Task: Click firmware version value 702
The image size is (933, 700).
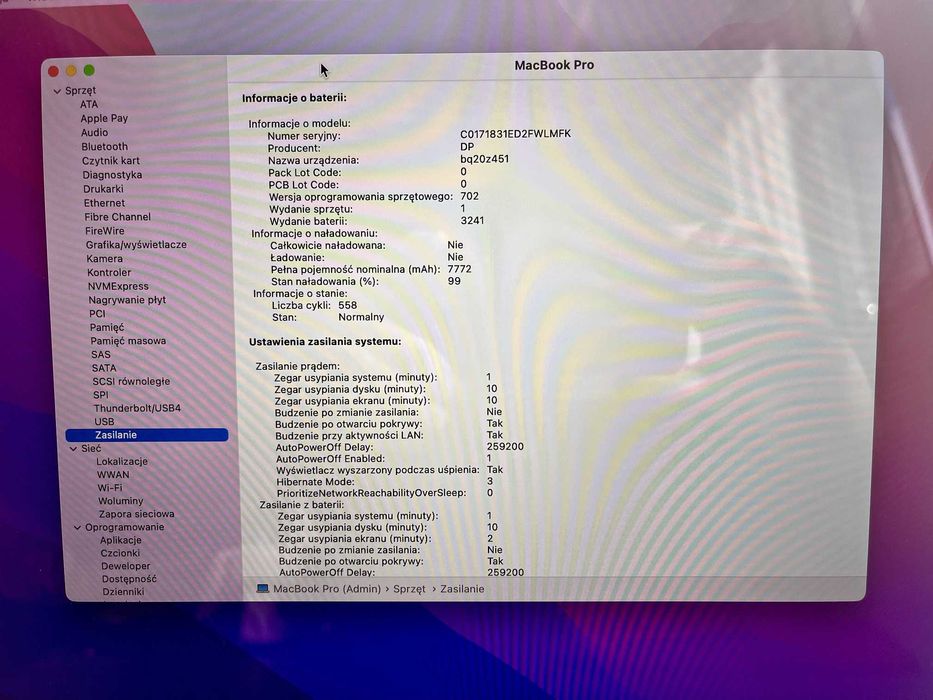Action: [469, 196]
